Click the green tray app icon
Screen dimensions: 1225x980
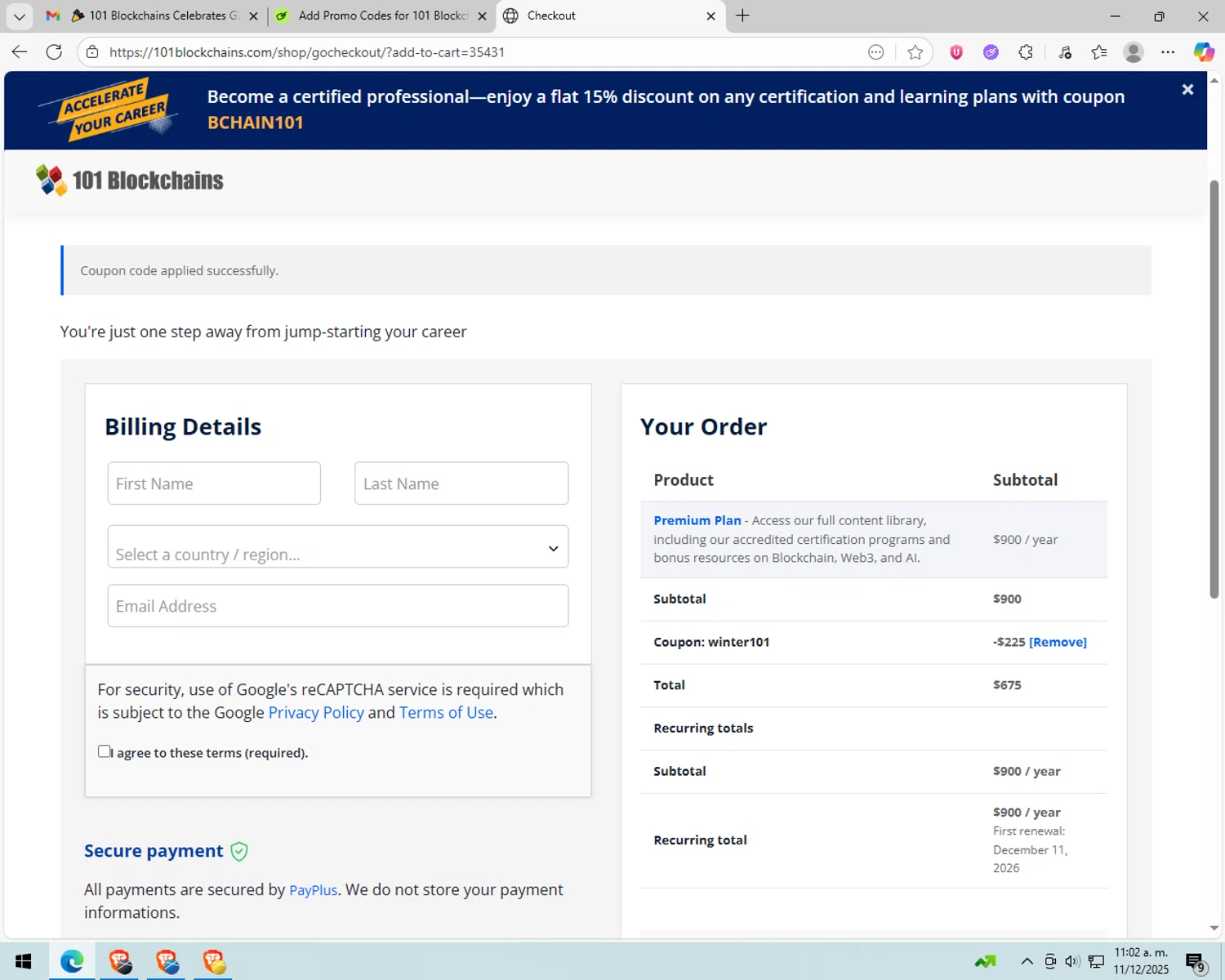[986, 961]
